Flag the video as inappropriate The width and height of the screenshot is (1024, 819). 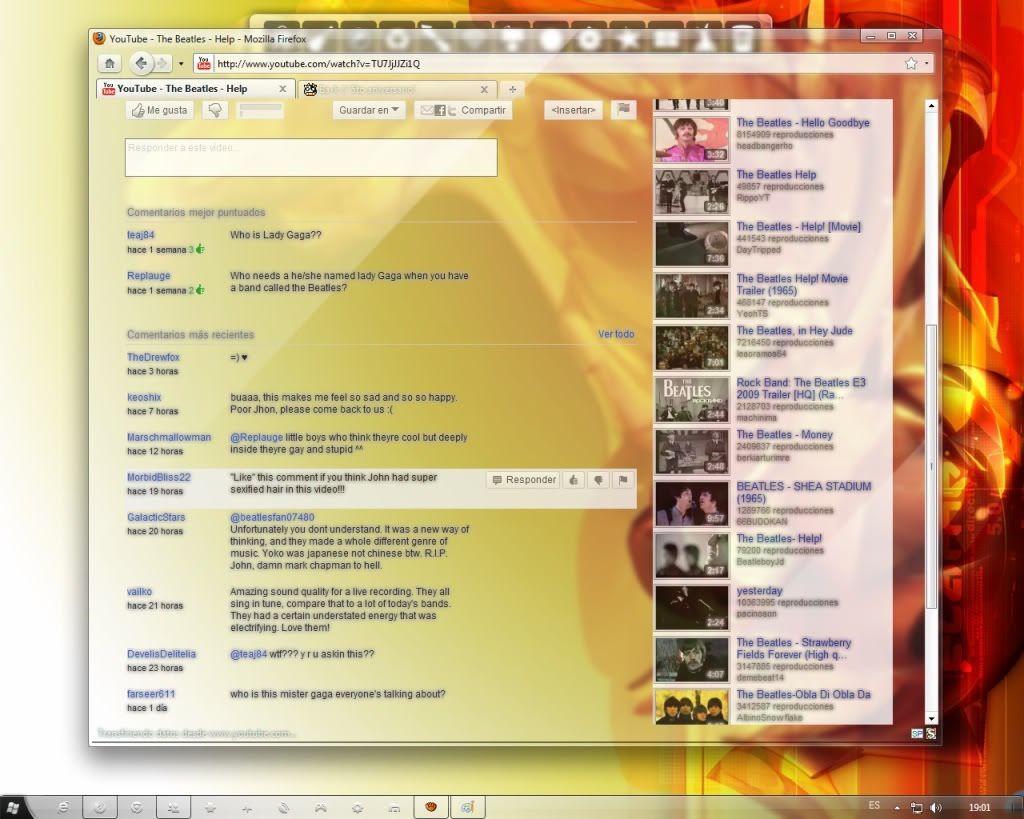coord(624,110)
